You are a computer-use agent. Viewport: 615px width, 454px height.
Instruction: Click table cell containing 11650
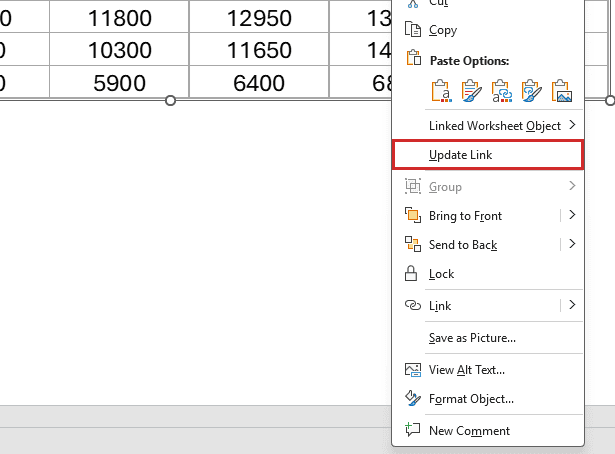tap(259, 50)
